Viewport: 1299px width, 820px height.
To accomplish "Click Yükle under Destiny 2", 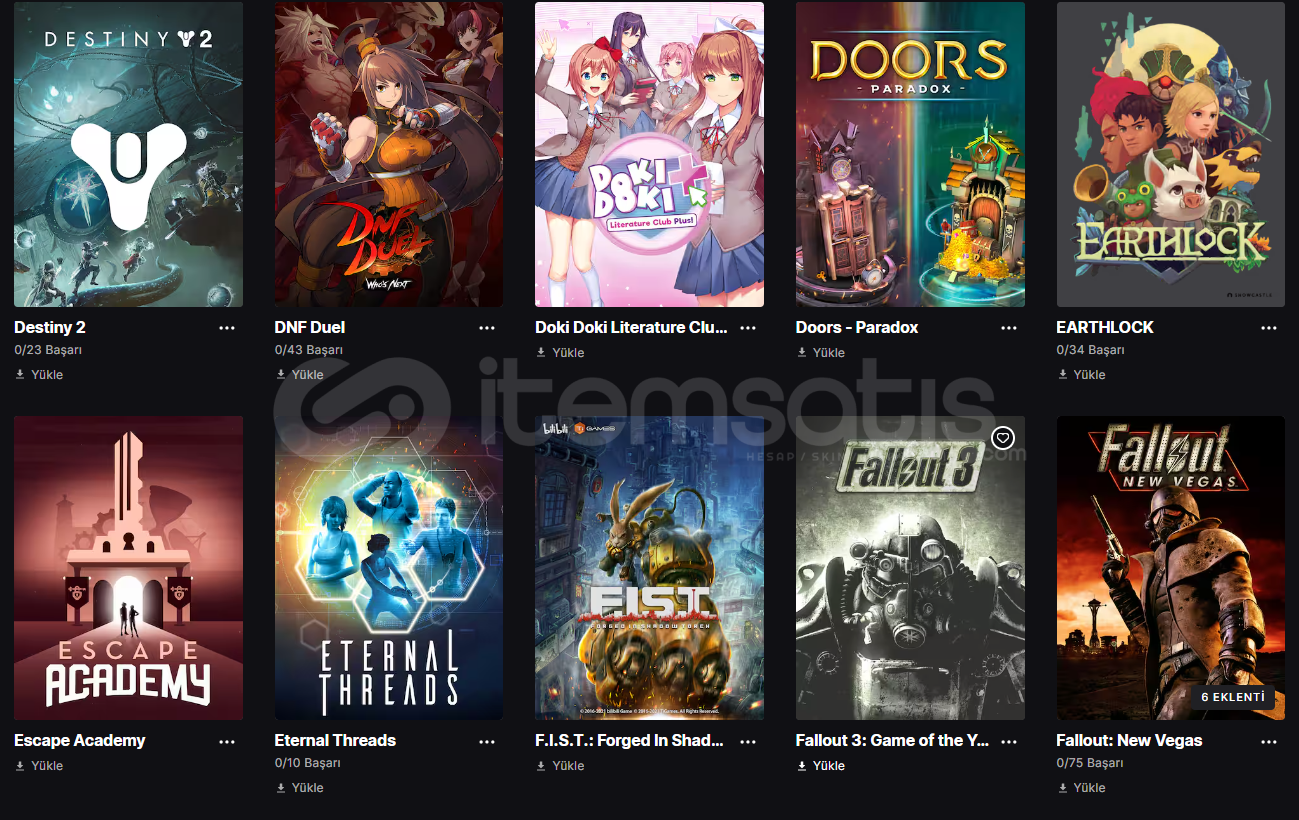I will [x=39, y=374].
